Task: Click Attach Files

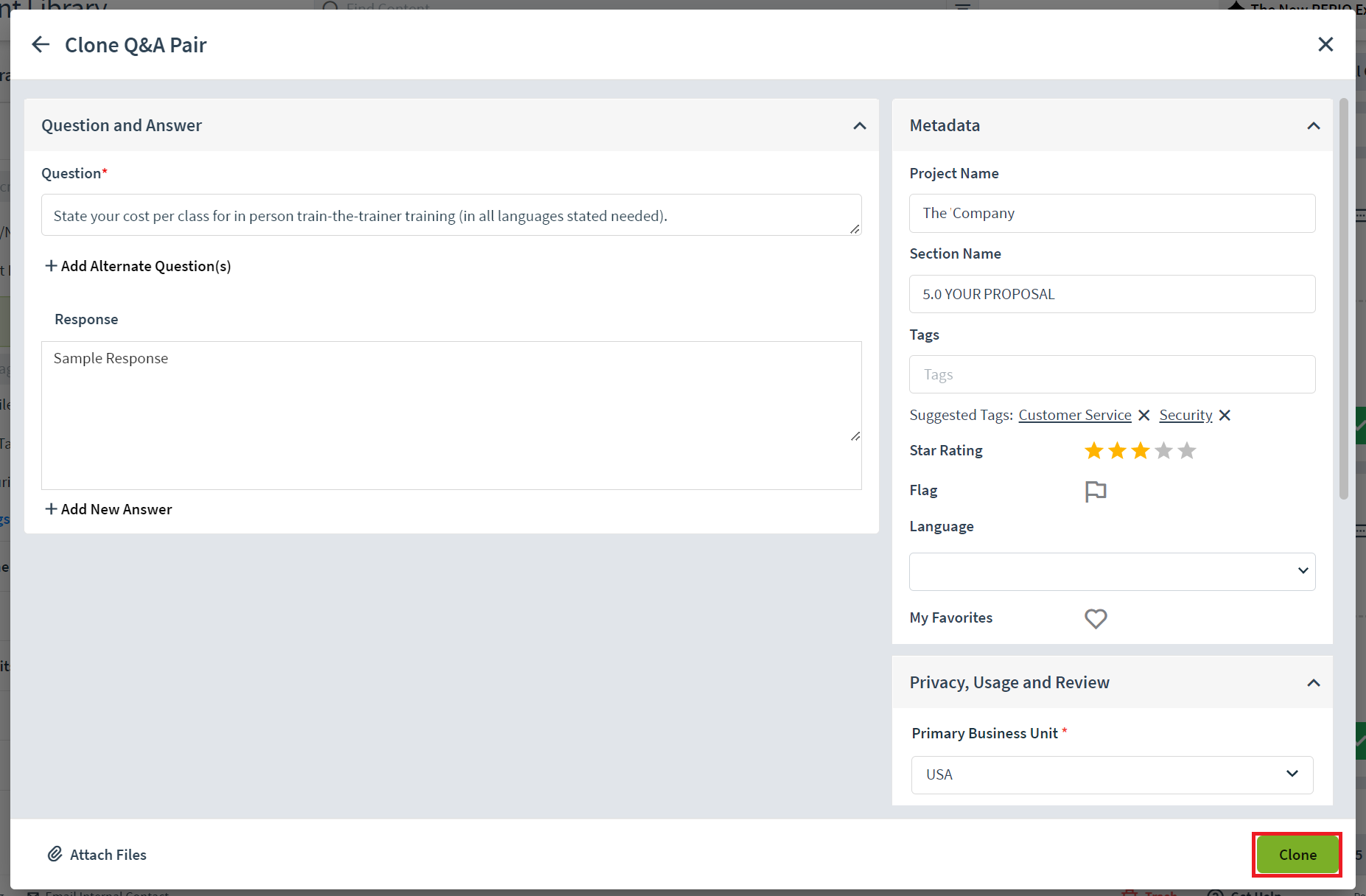Action: tap(97, 855)
